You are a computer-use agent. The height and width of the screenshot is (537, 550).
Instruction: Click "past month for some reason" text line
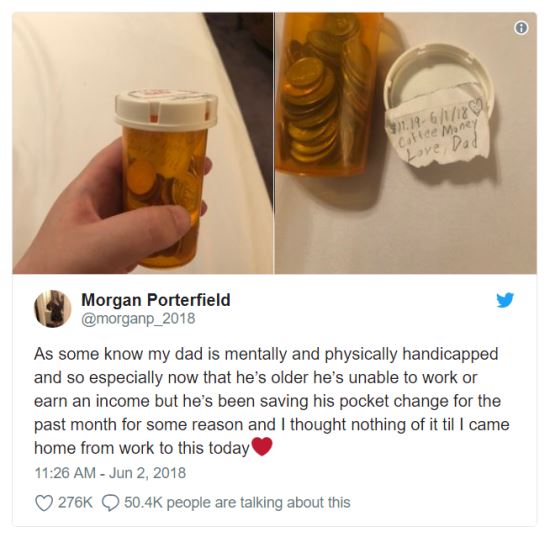(137, 424)
